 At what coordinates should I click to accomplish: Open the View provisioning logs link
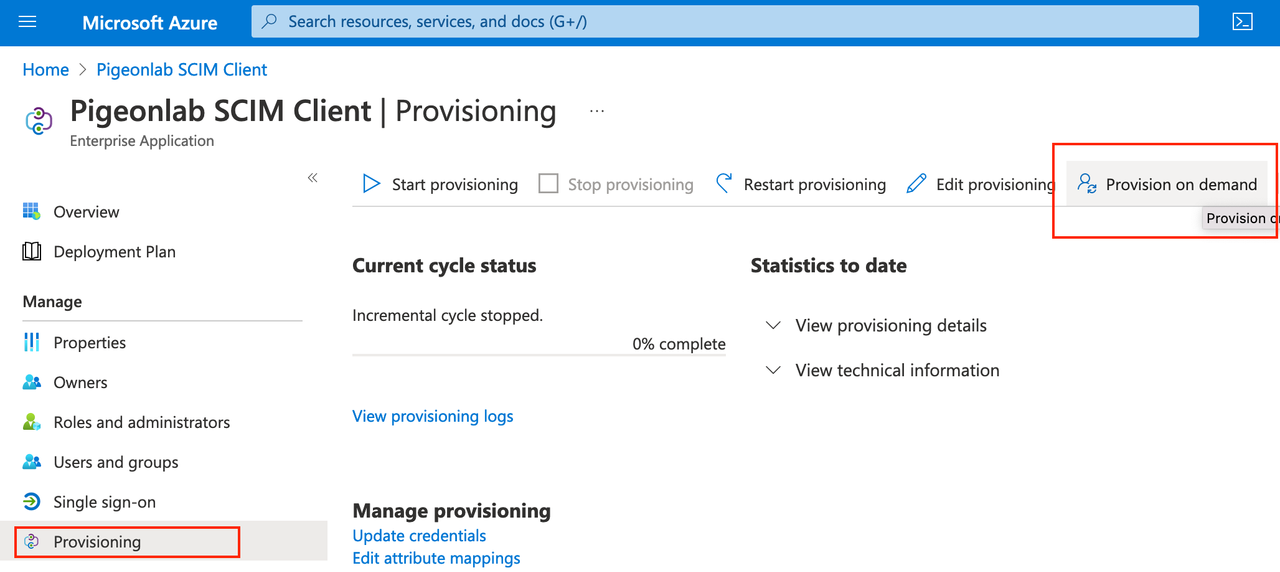(433, 416)
